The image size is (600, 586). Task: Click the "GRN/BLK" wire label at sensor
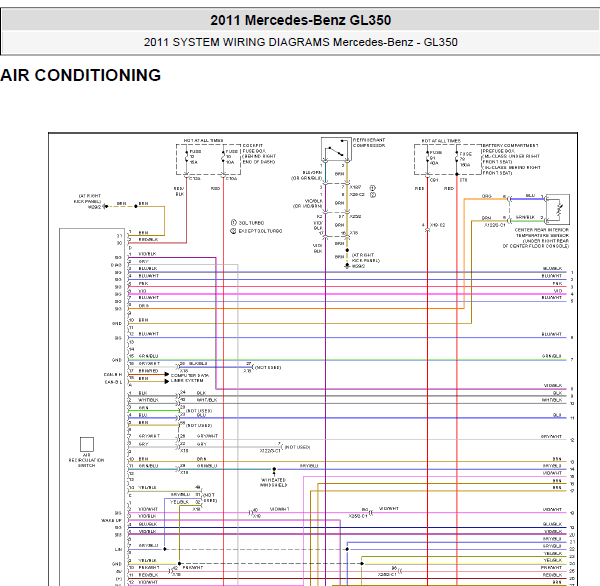(525, 217)
